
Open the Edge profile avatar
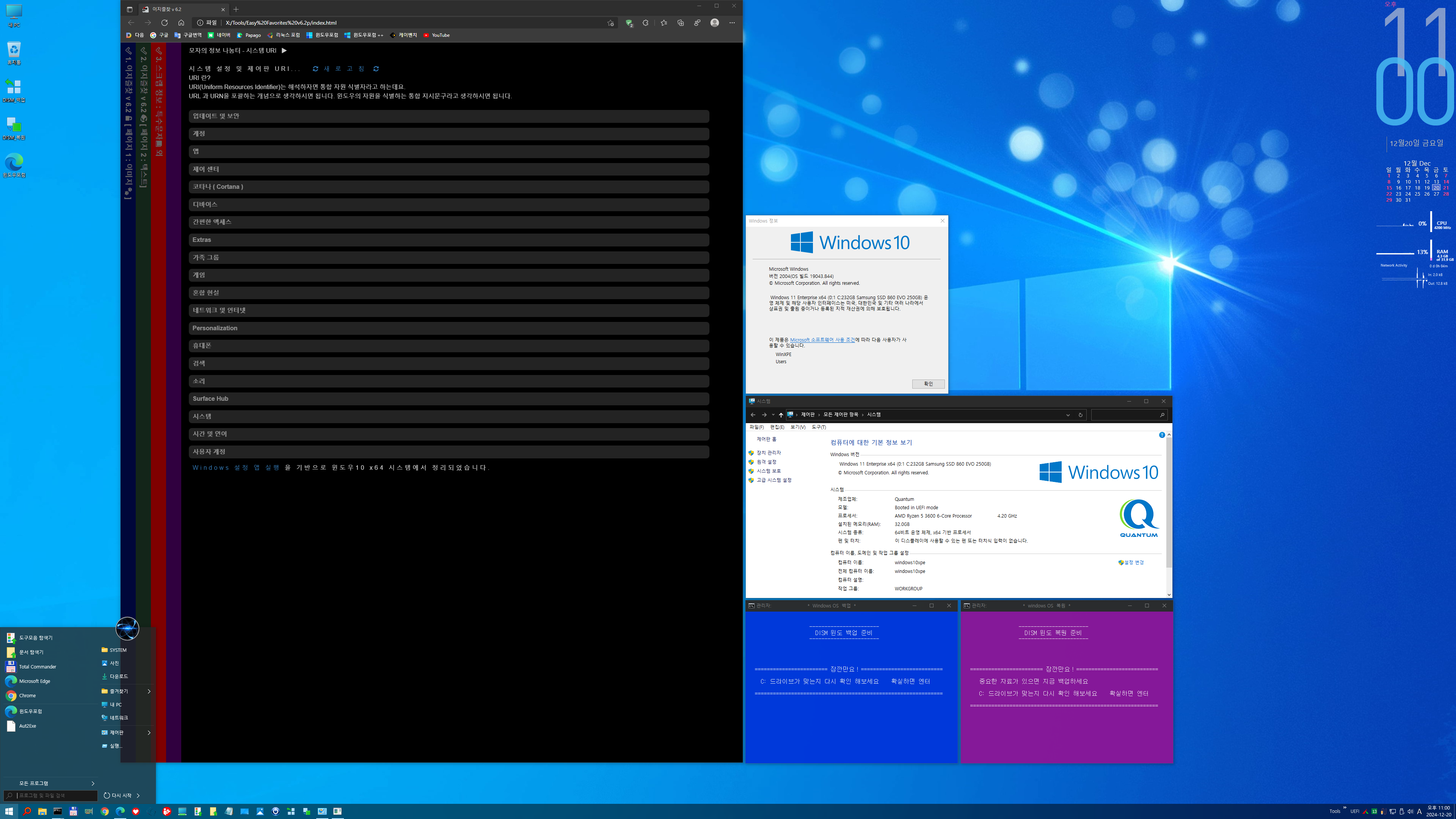714,23
